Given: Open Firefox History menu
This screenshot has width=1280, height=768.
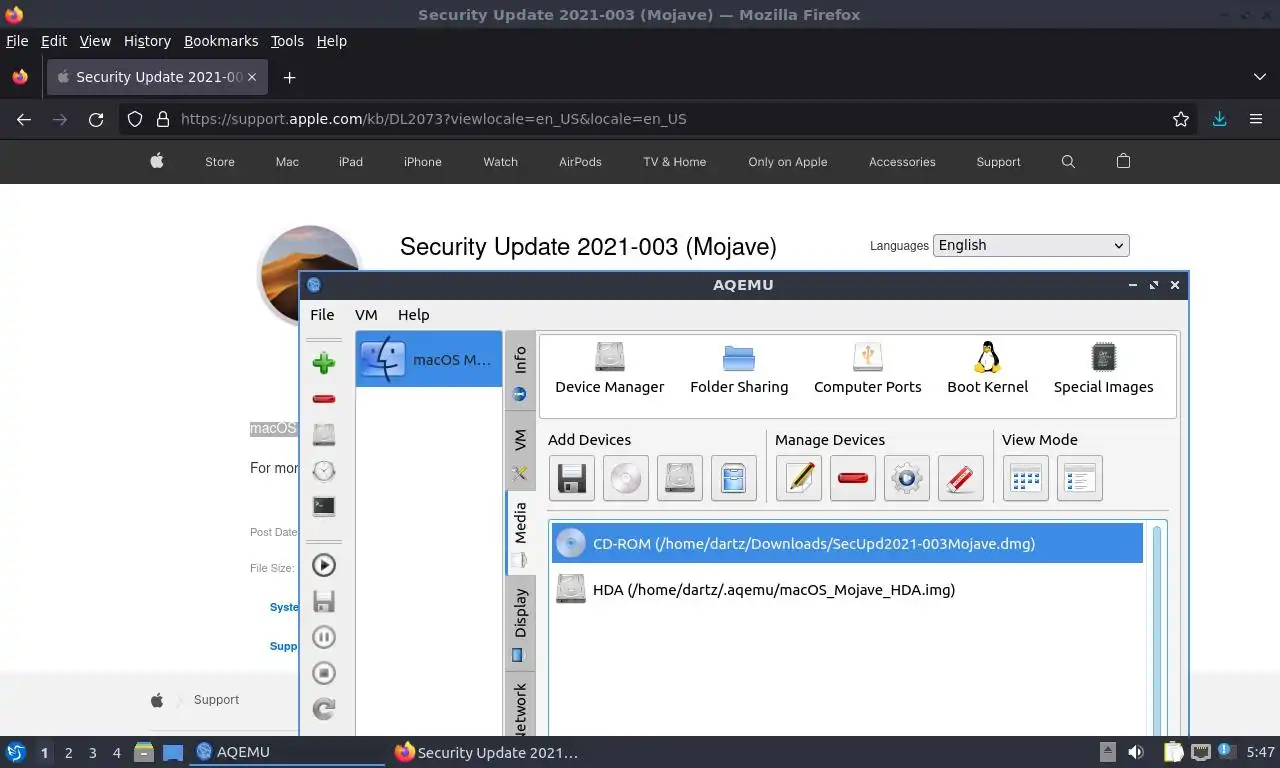Looking at the screenshot, I should pos(147,41).
